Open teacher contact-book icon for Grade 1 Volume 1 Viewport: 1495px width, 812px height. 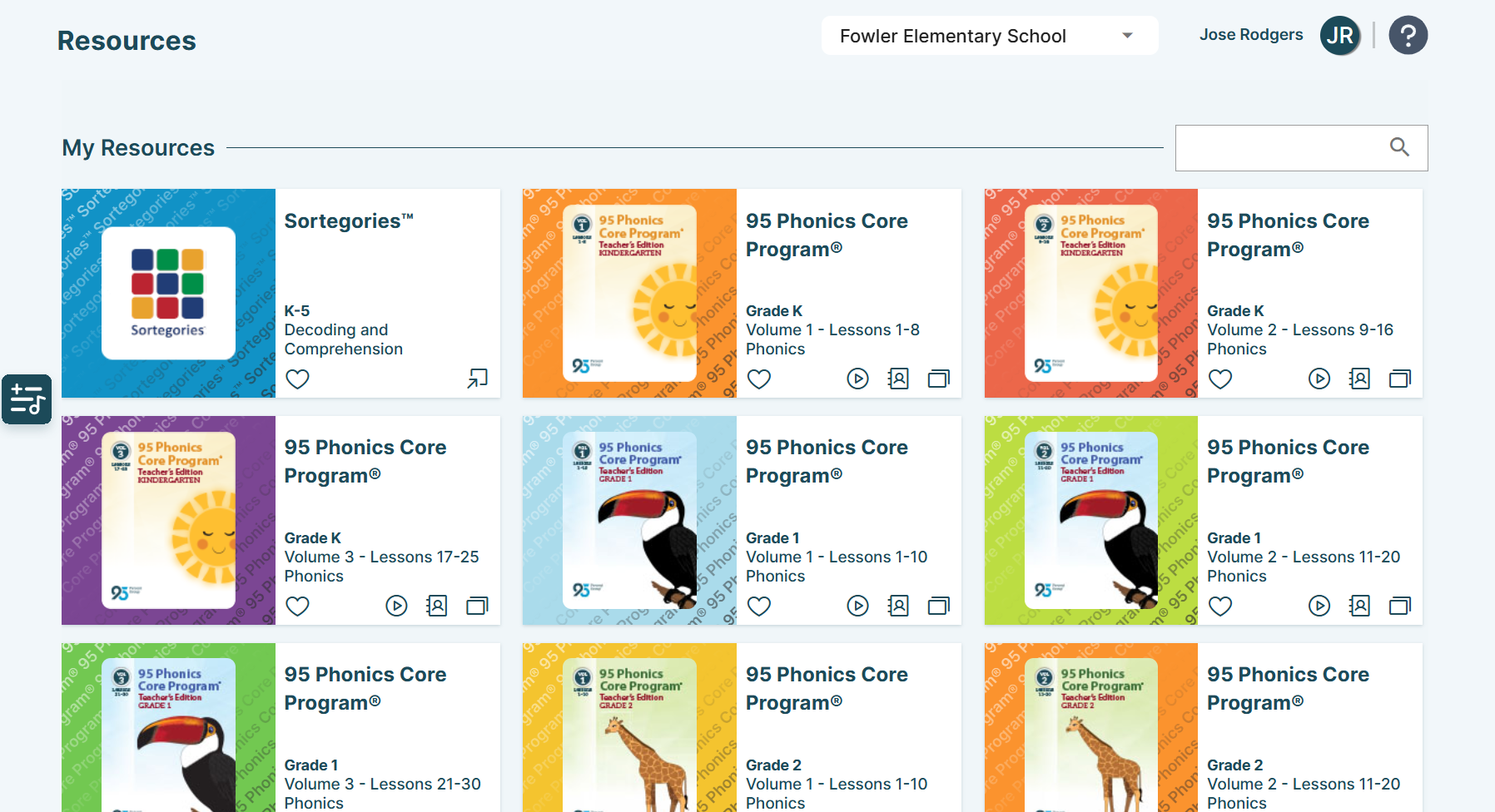898,606
